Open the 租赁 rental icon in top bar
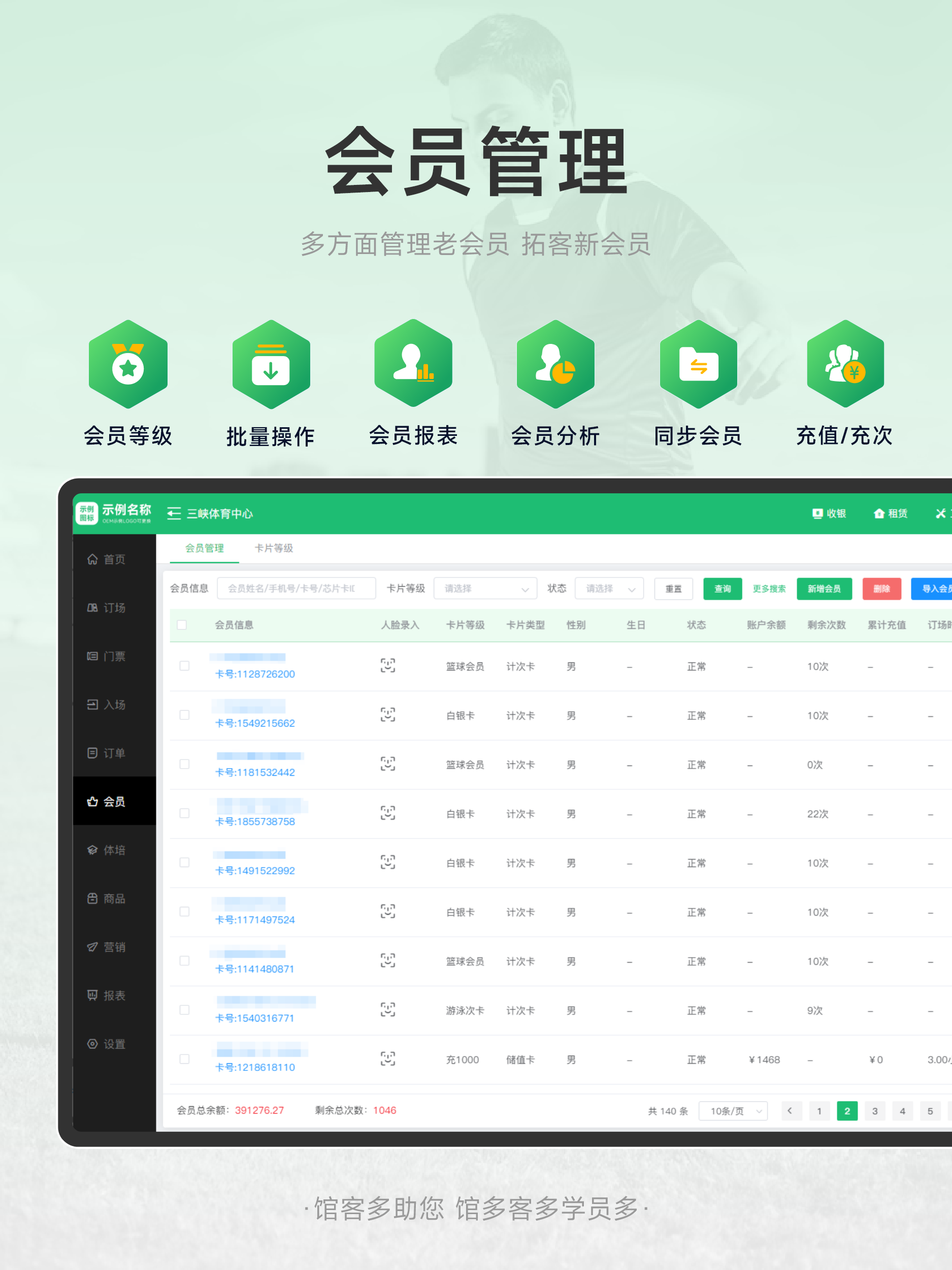Viewport: 952px width, 1270px height. click(x=890, y=514)
